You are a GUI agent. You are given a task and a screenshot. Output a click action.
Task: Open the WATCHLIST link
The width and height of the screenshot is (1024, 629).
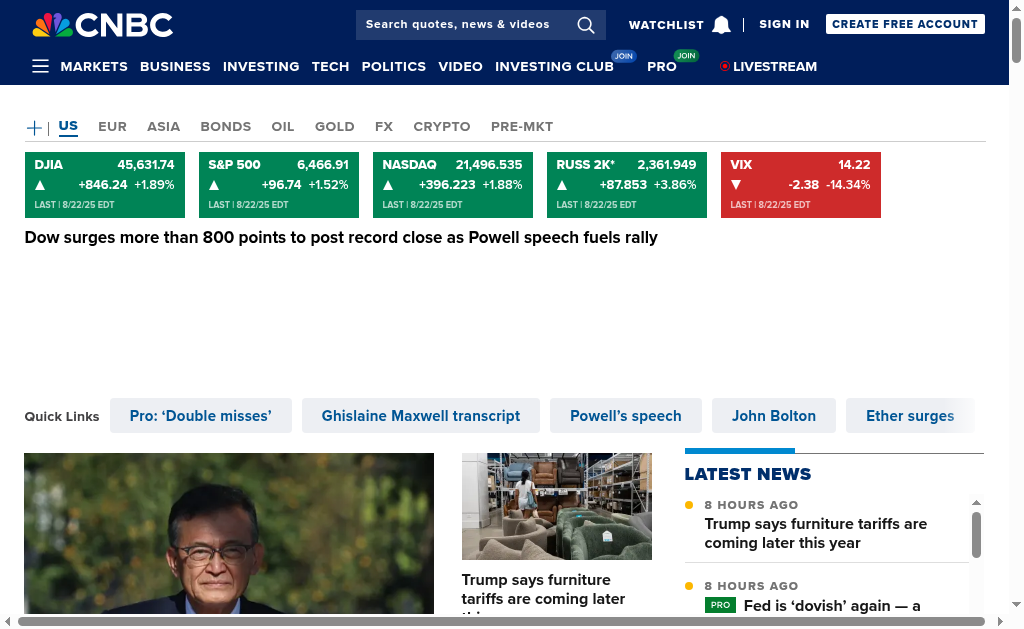[x=666, y=25]
